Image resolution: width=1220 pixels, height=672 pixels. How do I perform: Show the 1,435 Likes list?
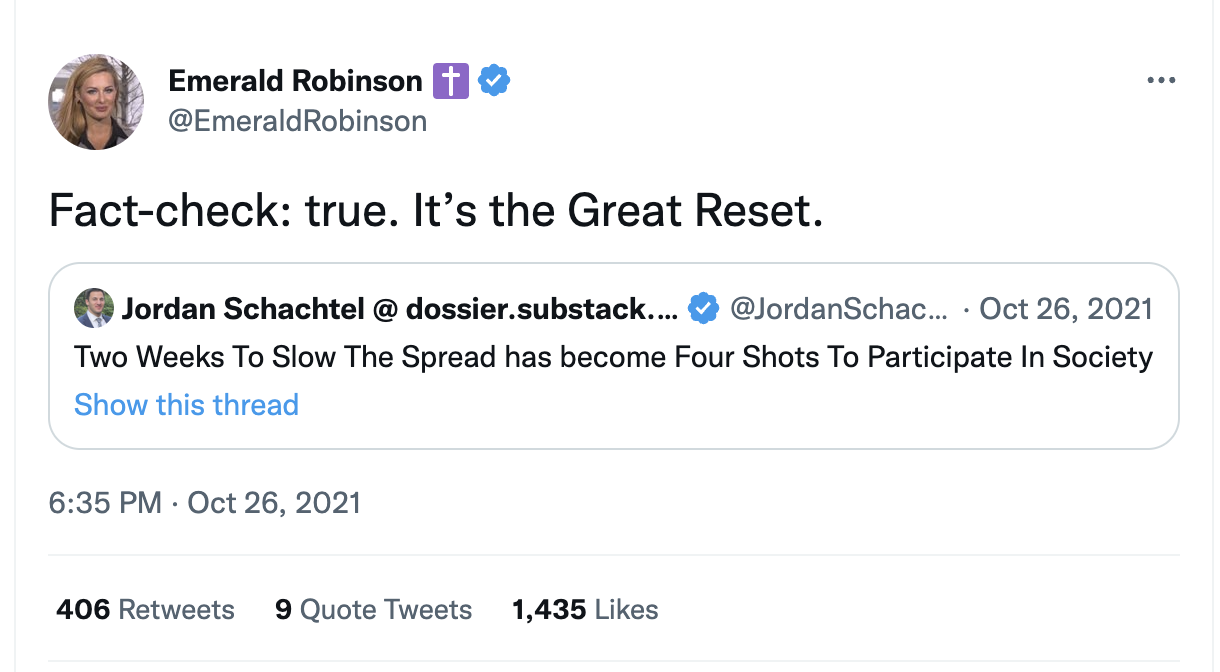585,610
